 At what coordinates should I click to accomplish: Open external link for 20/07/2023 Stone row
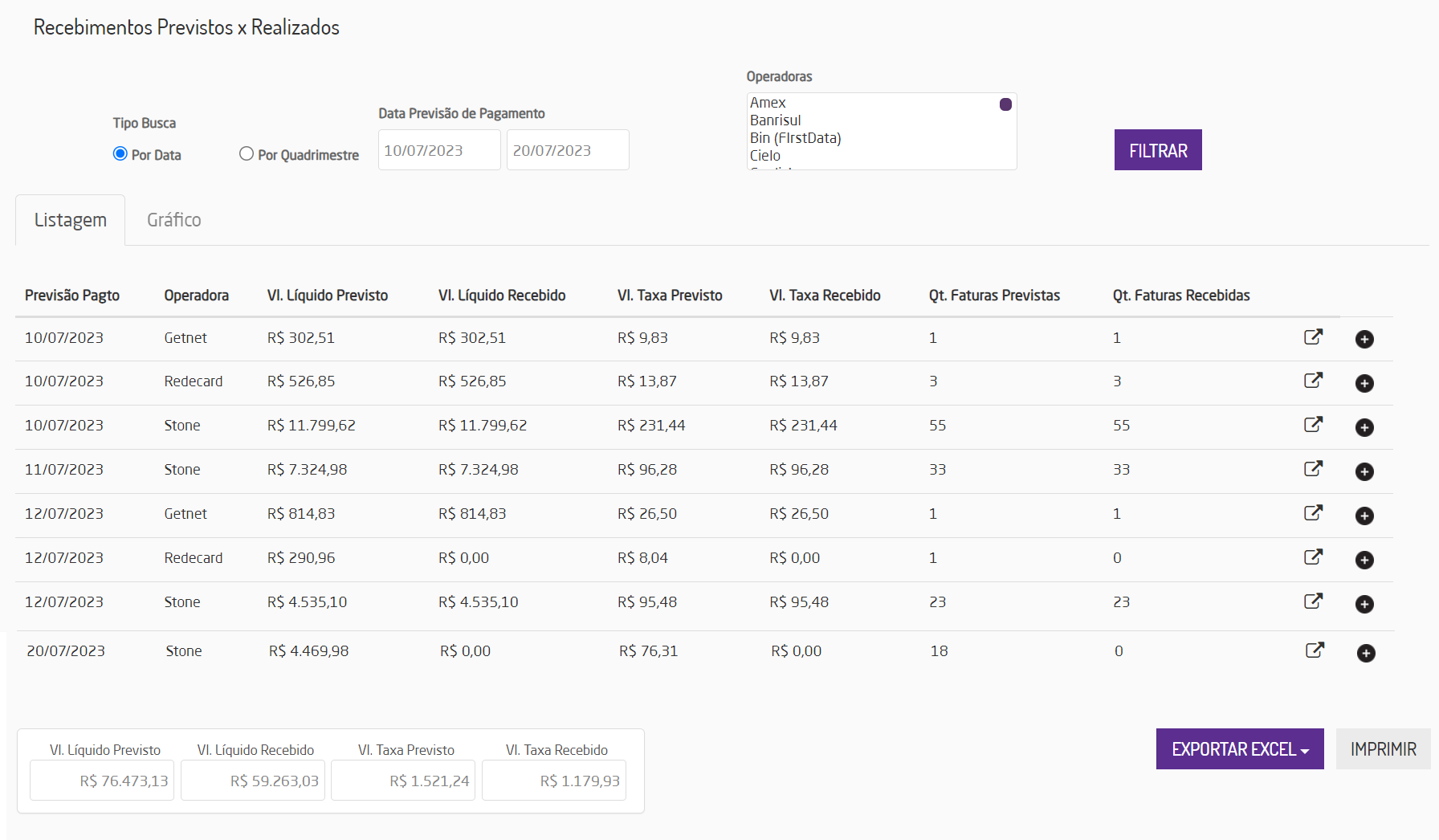click(1315, 650)
